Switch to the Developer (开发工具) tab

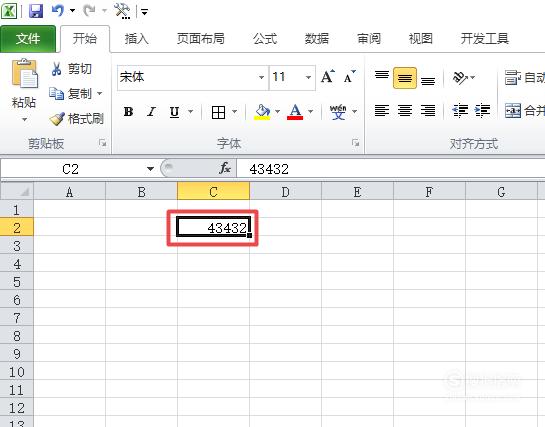point(485,38)
